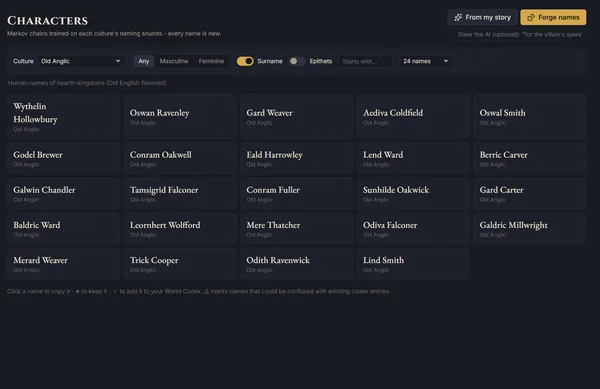The image size is (600, 389).
Task: Copy the name Sunhilde Oakwick
Action: pos(396,190)
